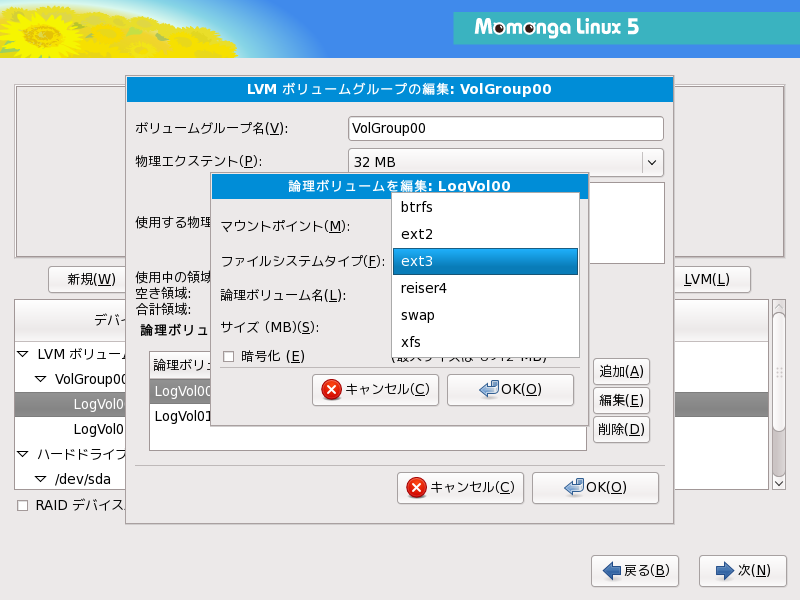Choose ext2 filesystem type option
Image resolution: width=800 pixels, height=600 pixels.
coord(485,234)
